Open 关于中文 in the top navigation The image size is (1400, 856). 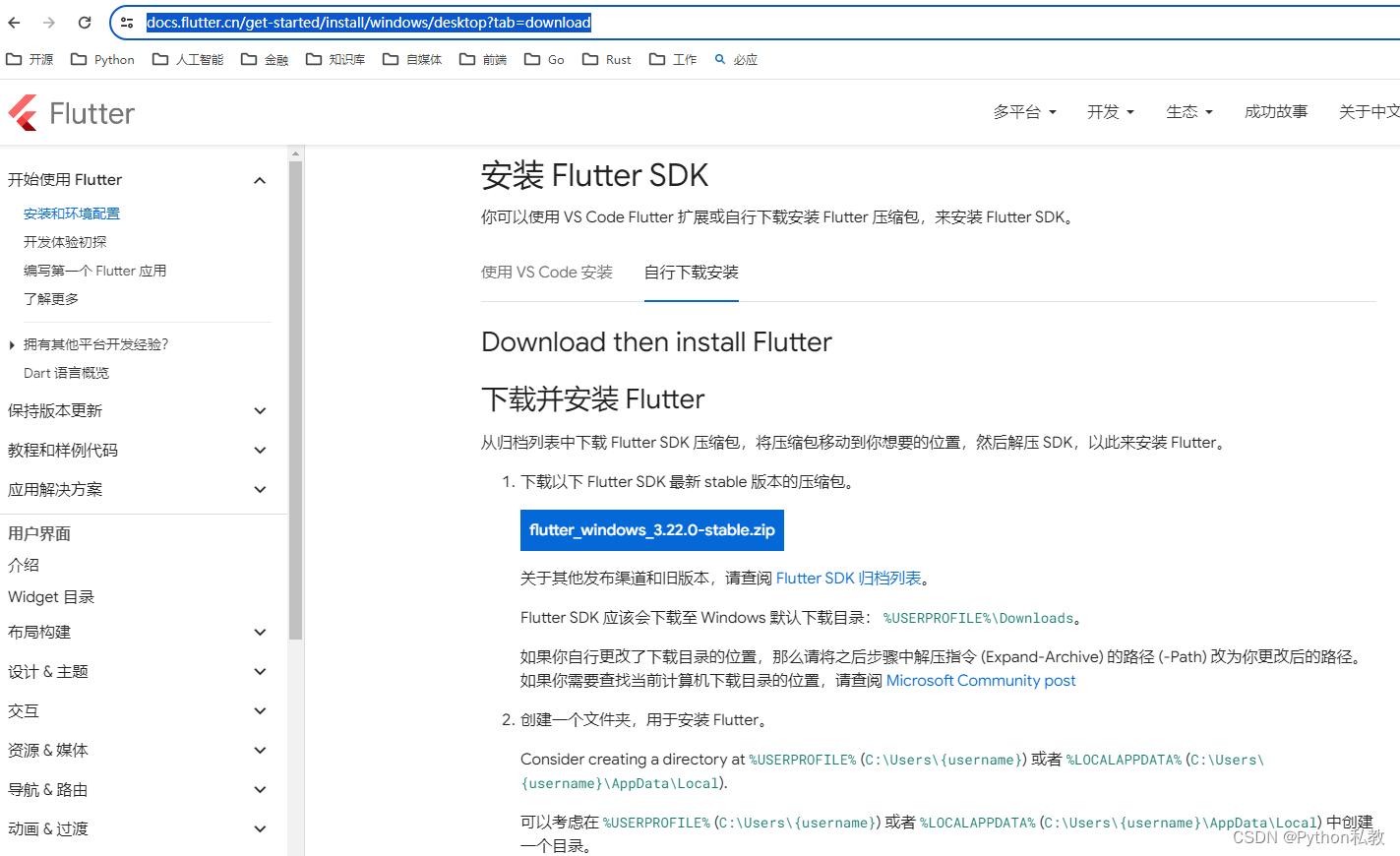[1369, 112]
